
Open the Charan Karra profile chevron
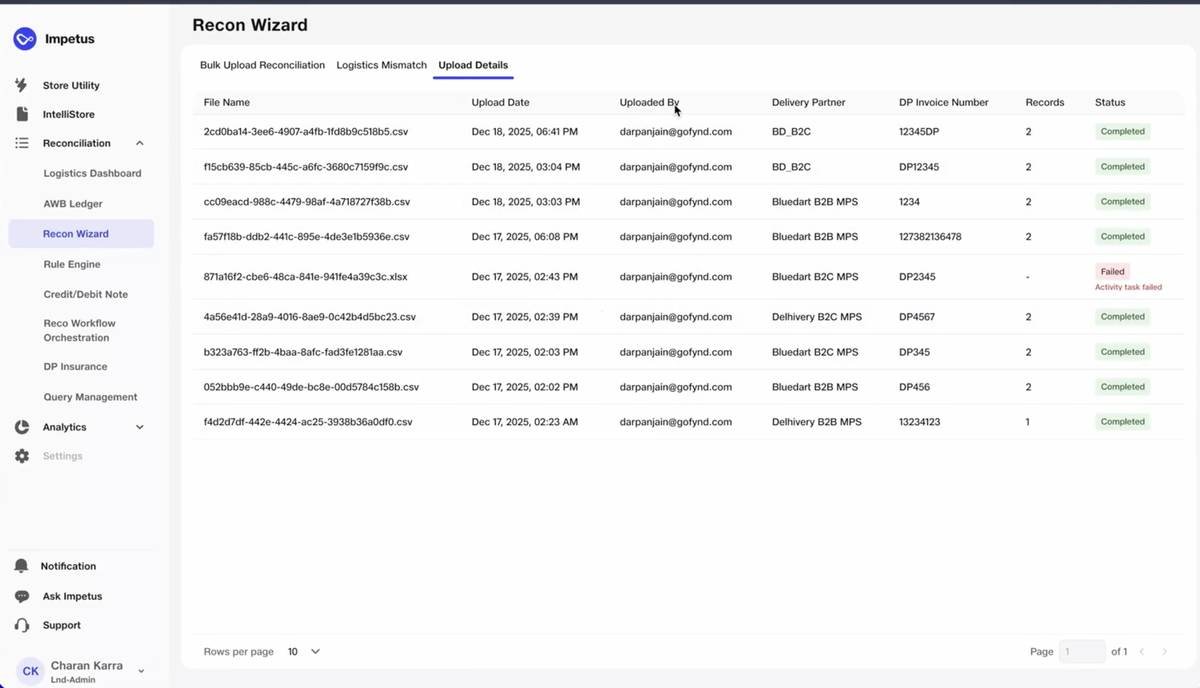pos(141,671)
